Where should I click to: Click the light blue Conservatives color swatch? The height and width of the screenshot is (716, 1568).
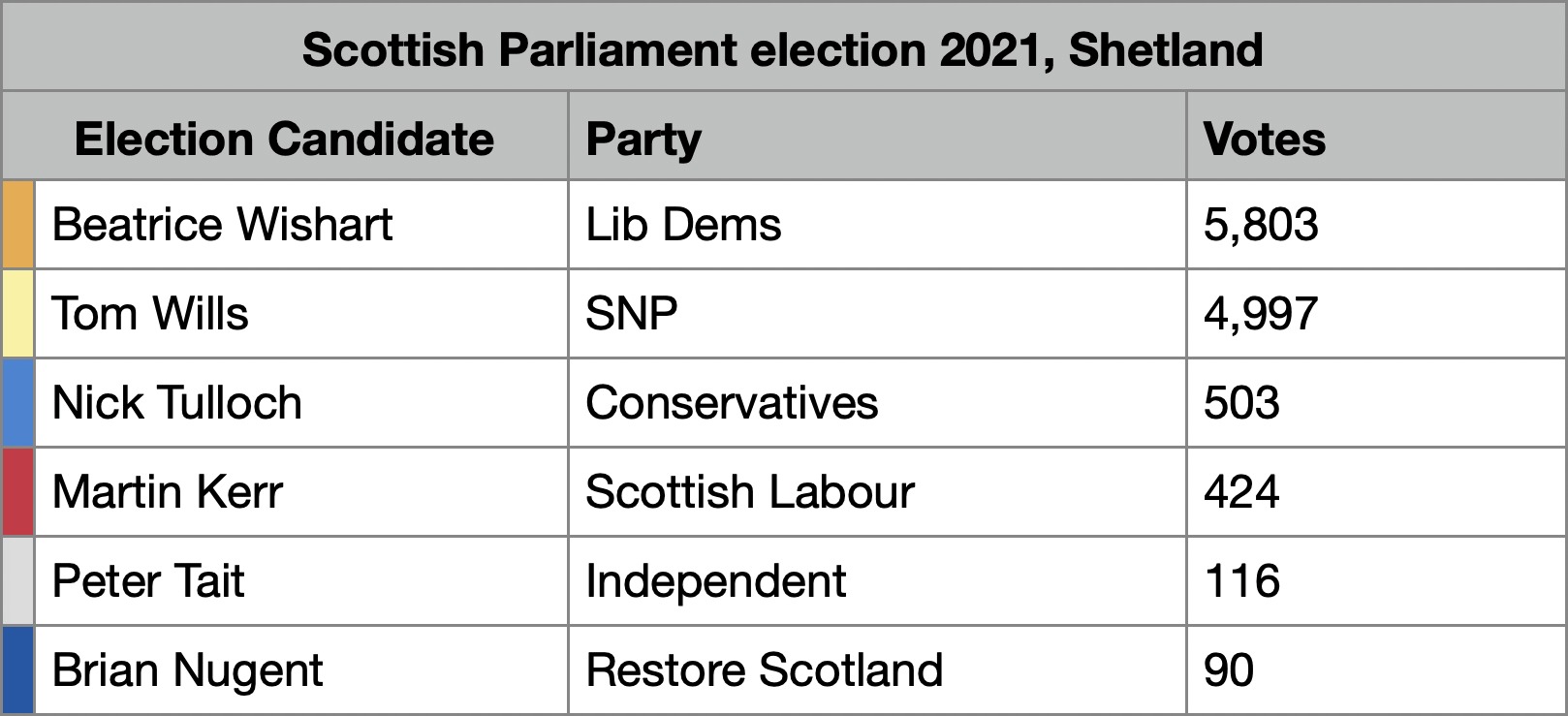point(18,403)
